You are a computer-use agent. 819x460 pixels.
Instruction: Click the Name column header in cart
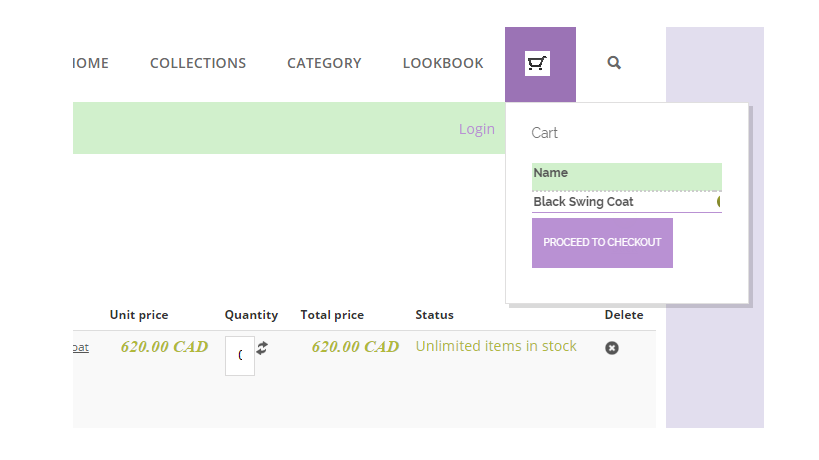(550, 173)
